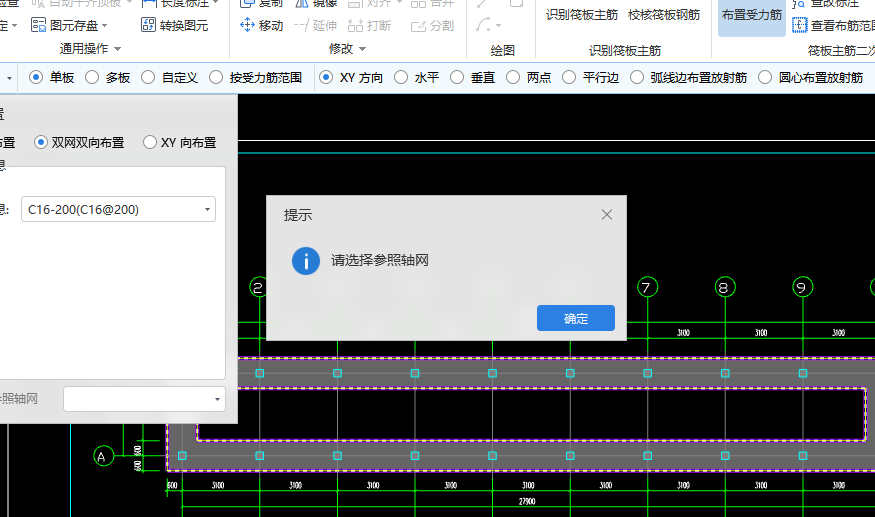Click 确定 in the 提示 dialog

576,318
